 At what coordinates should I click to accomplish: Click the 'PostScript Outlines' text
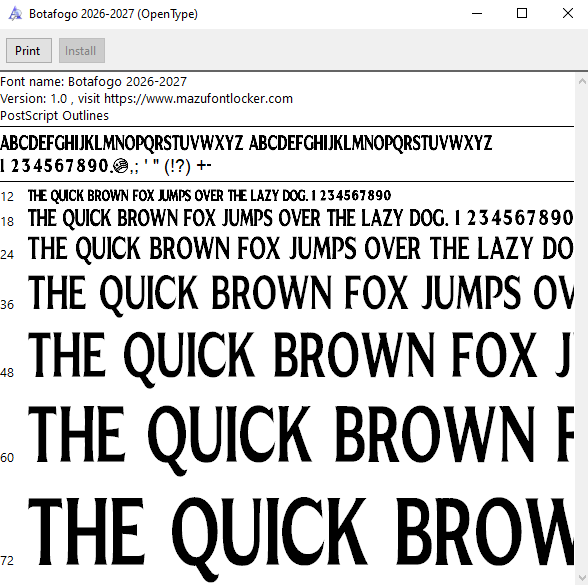(54, 116)
